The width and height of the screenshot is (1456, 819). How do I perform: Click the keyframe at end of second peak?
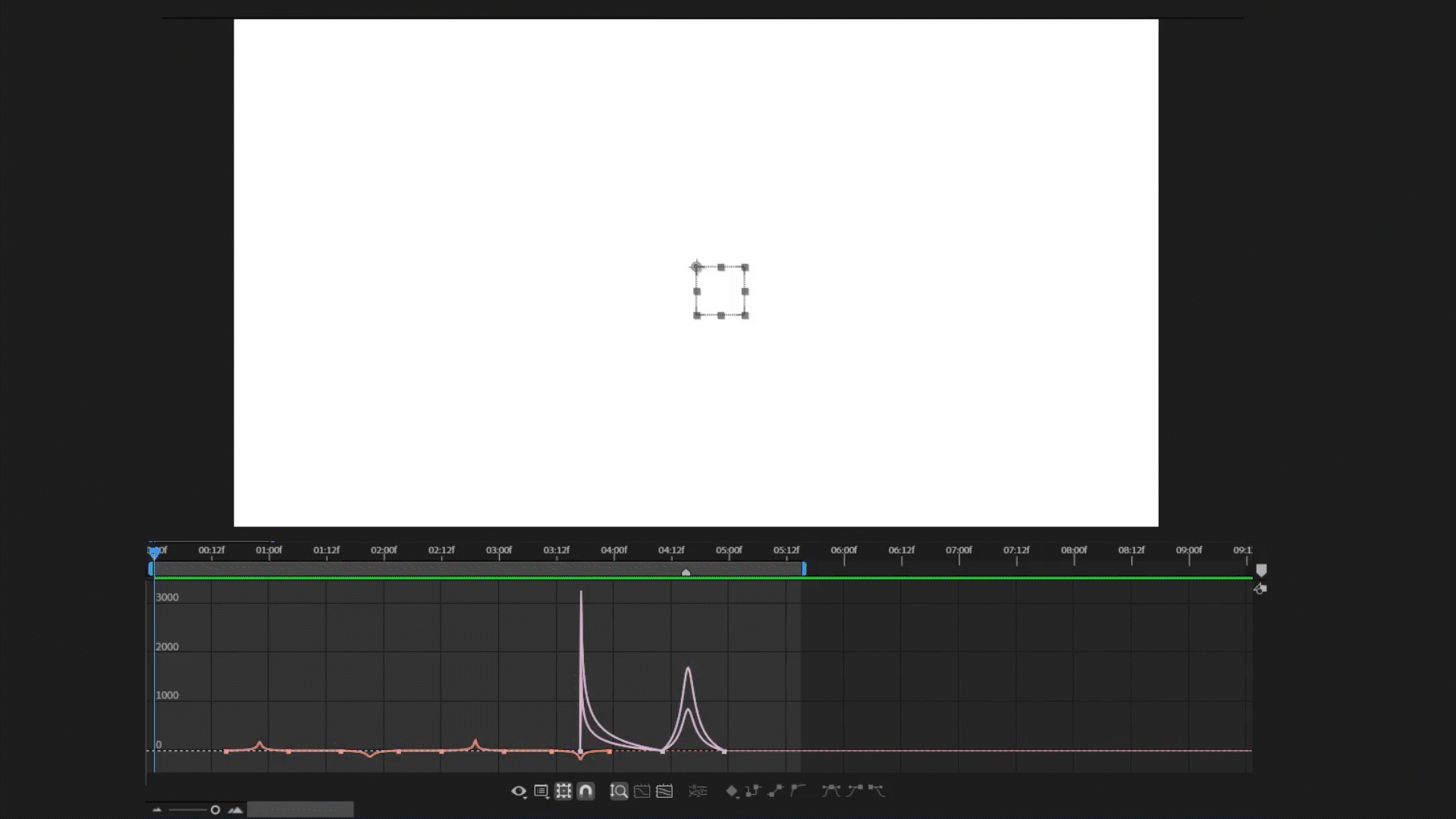click(724, 752)
